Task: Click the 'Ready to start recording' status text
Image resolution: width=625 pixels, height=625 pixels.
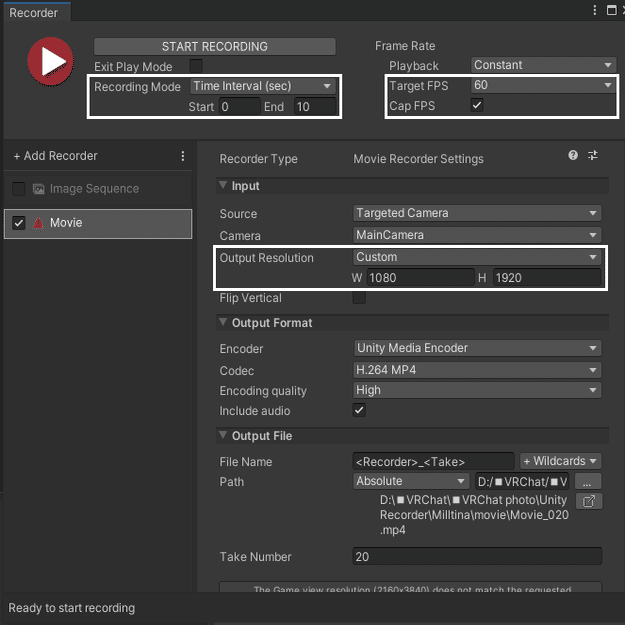Action: 72,608
